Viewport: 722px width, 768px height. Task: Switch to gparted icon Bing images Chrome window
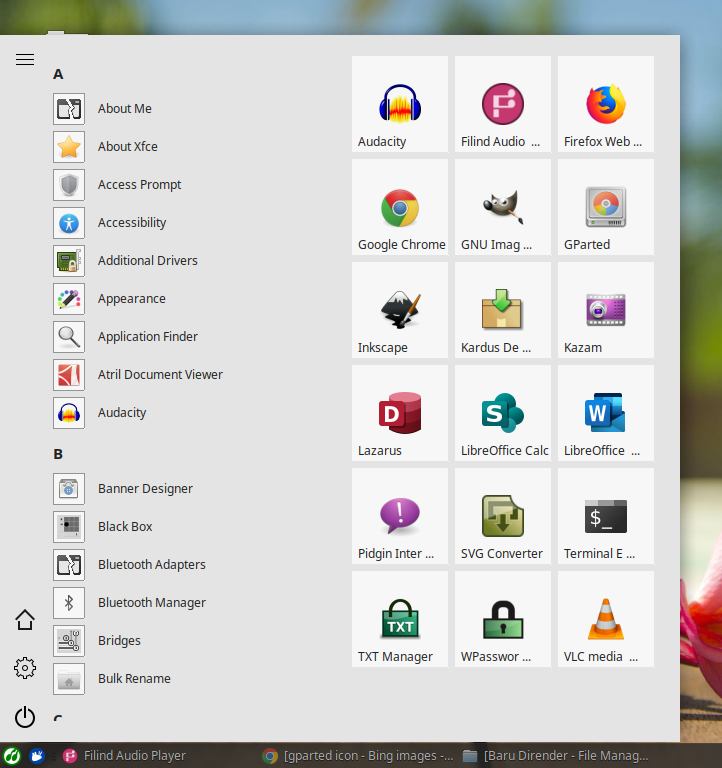tap(358, 756)
